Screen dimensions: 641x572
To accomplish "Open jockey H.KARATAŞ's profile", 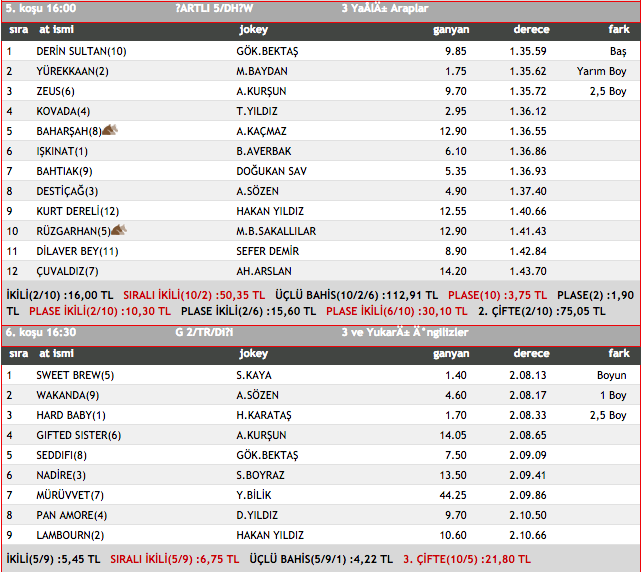I will point(267,415).
